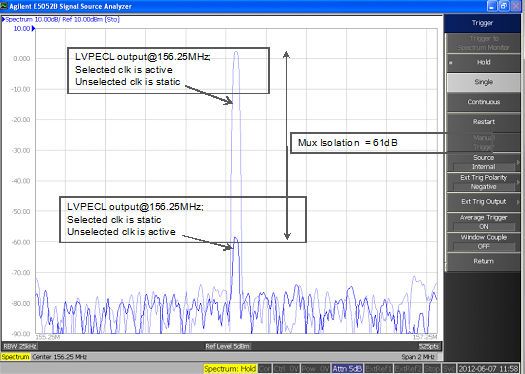Click the Ref Level 5dBm field
525x374 pixels.
pos(228,346)
